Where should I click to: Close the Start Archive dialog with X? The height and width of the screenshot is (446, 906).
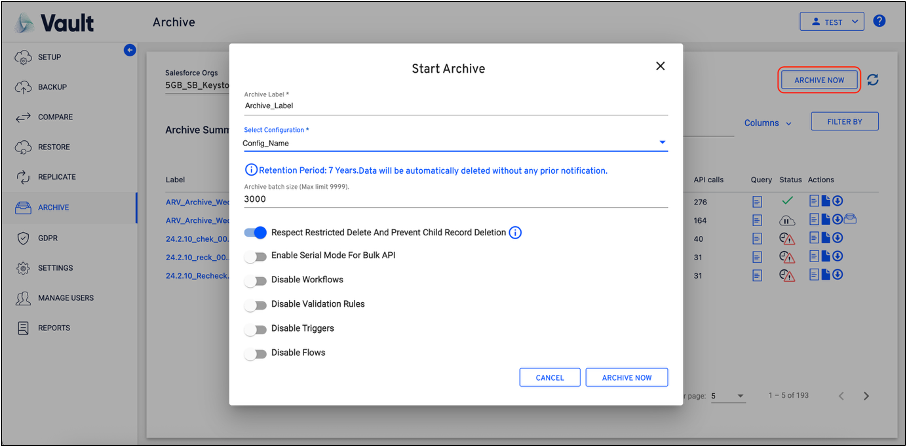[660, 66]
